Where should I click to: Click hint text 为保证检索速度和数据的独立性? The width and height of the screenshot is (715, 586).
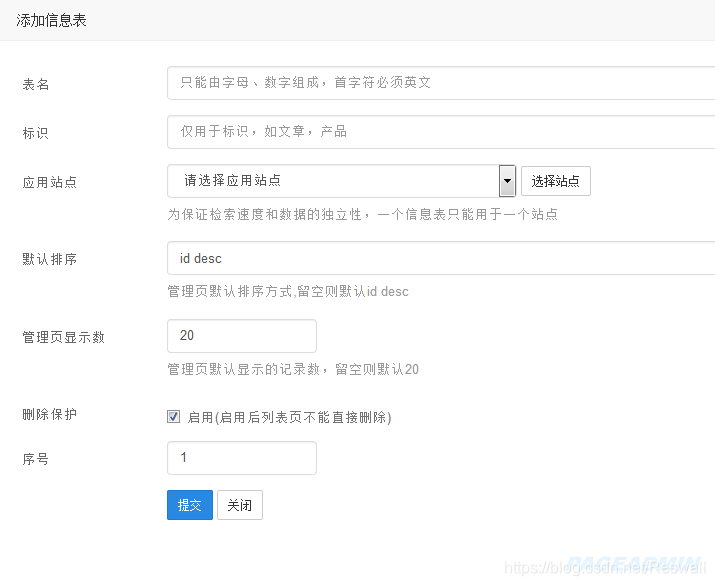tap(264, 214)
